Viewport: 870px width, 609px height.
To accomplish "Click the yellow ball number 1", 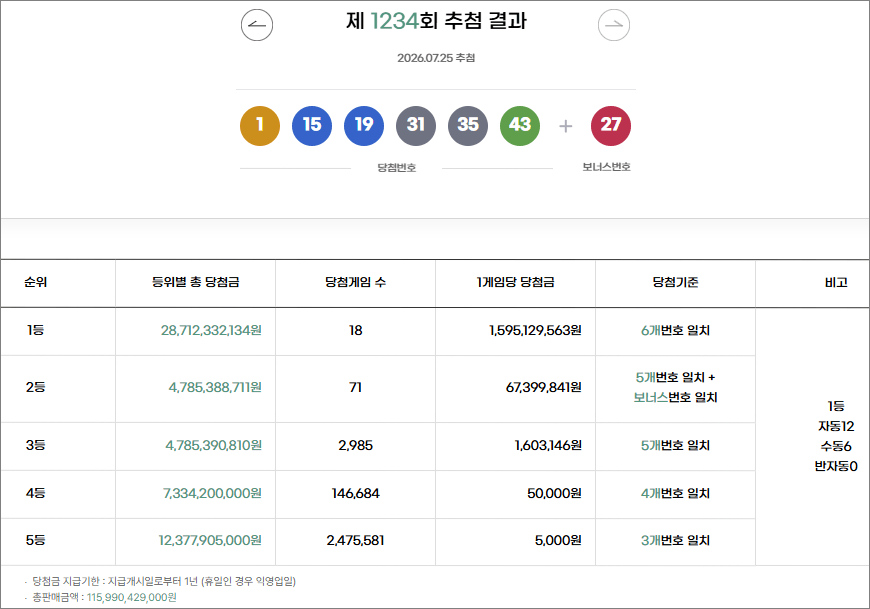I will pyautogui.click(x=260, y=126).
